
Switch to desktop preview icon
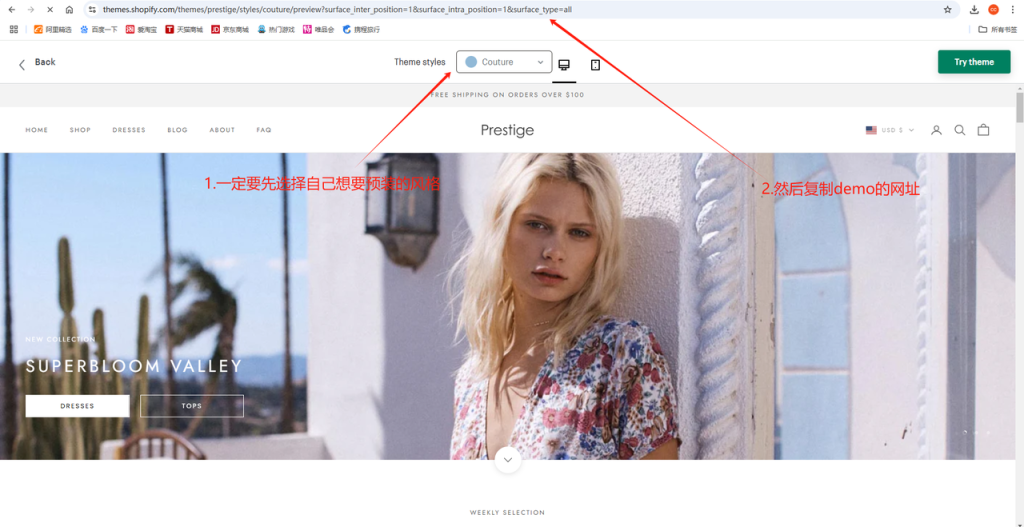click(x=564, y=64)
